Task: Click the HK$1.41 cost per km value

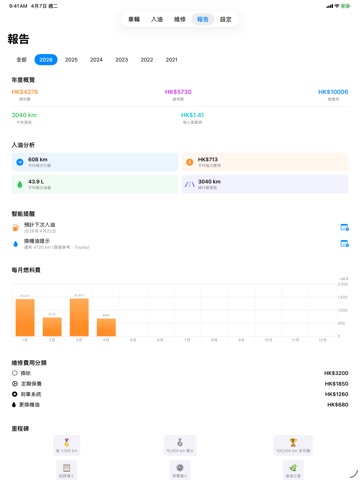Action: coord(192,115)
